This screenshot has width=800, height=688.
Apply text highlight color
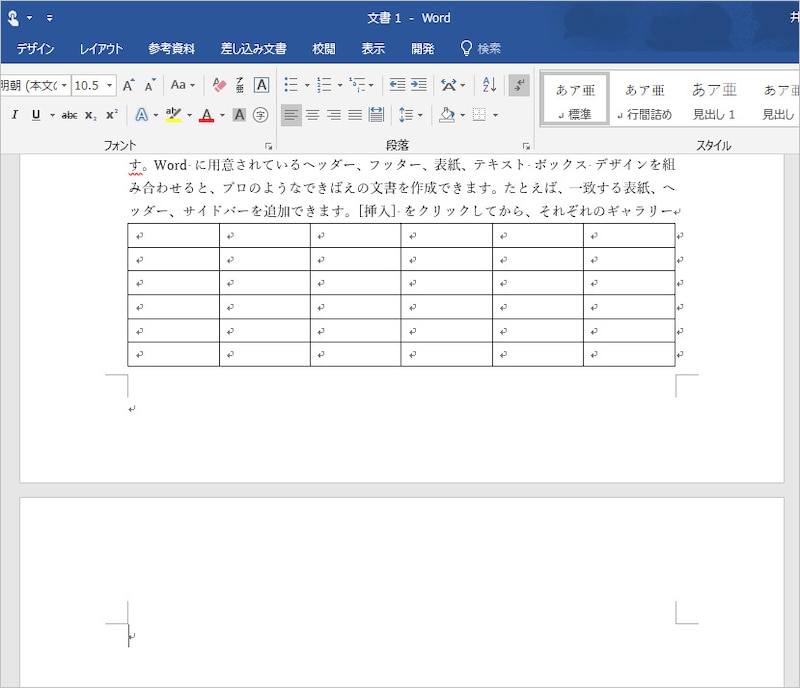(175, 115)
